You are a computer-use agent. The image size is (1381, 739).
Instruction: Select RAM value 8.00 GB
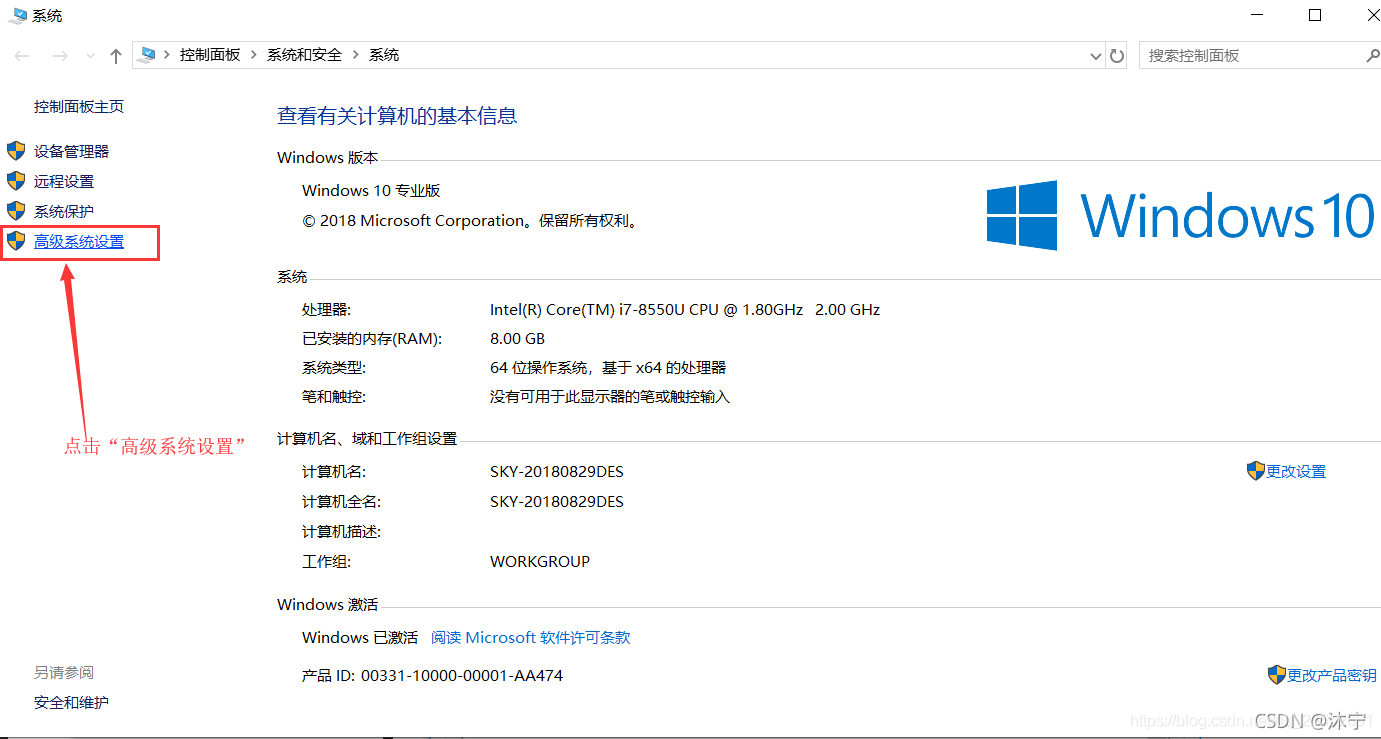click(x=517, y=338)
